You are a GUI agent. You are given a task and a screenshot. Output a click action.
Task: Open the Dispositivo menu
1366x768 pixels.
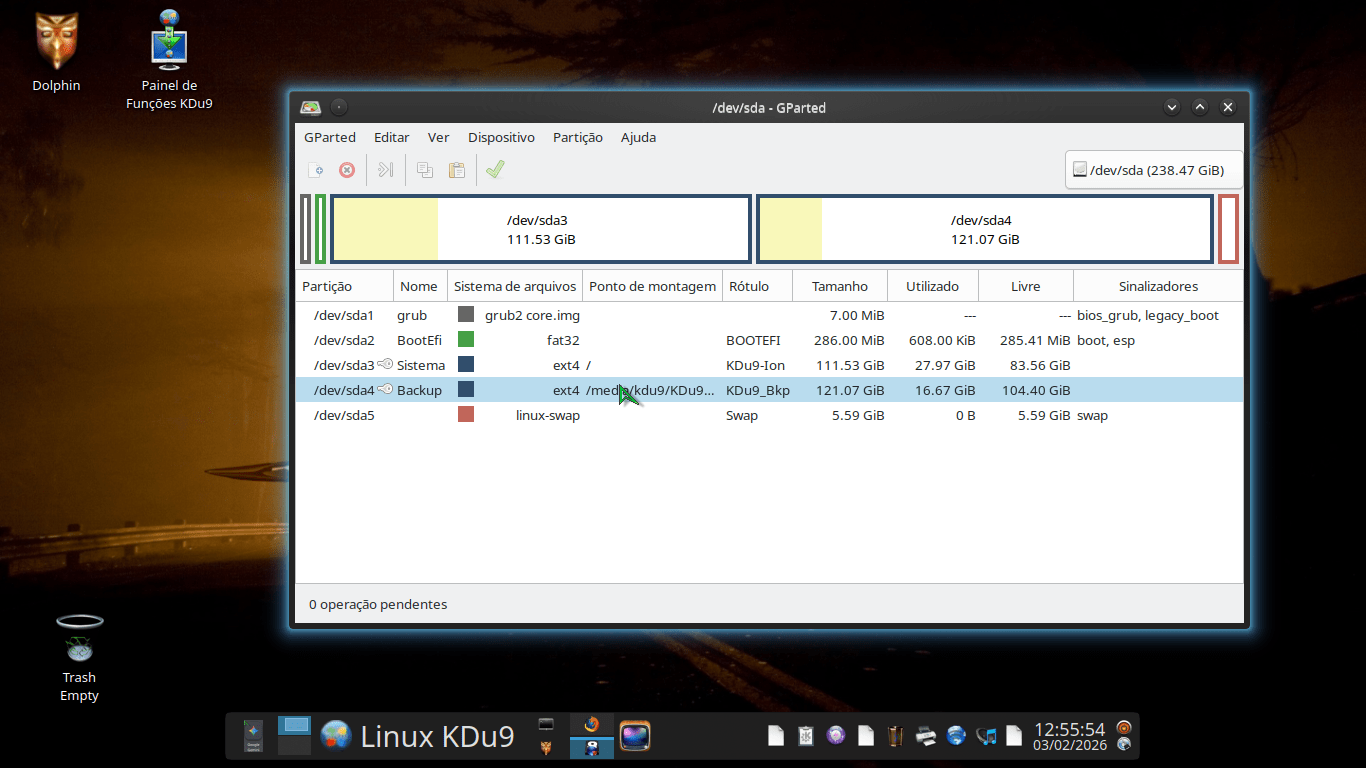501,137
